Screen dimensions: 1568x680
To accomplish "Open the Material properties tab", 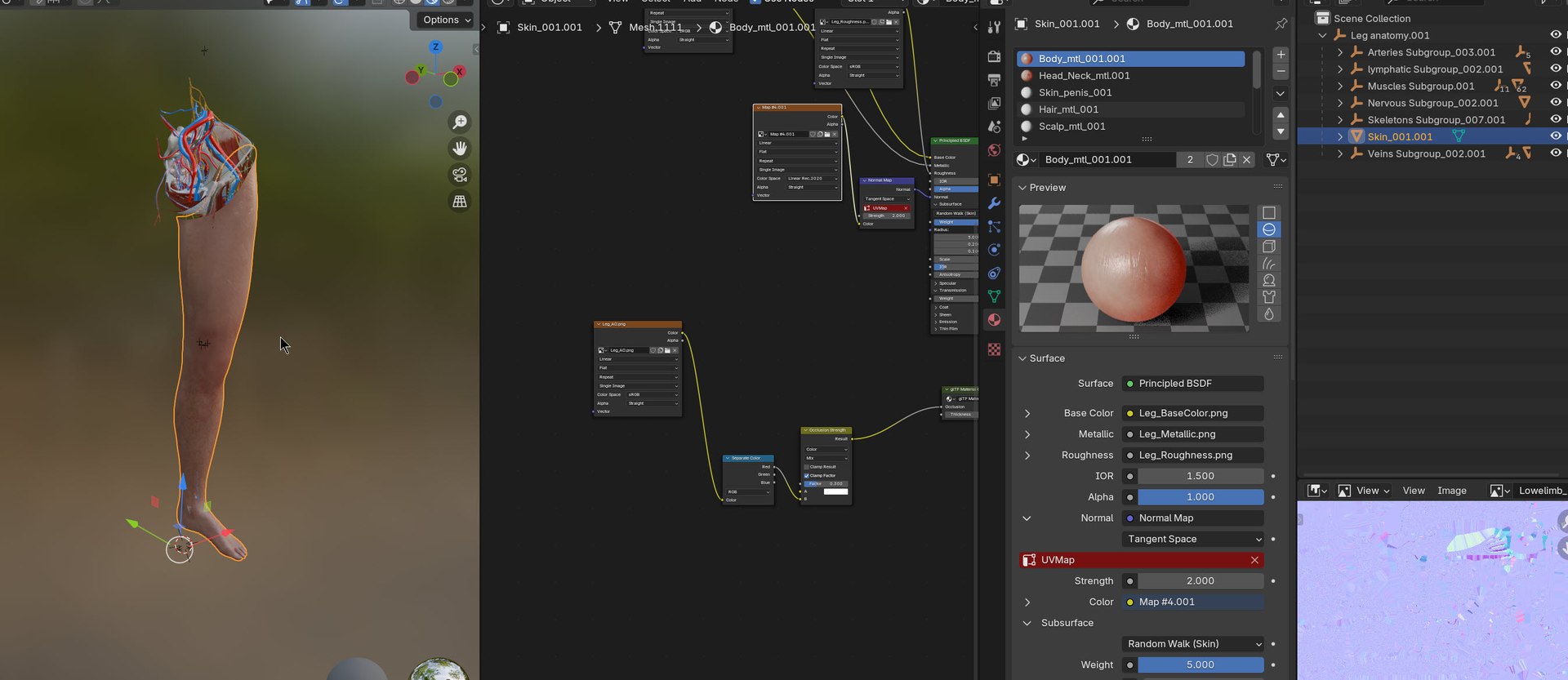I will point(994,320).
